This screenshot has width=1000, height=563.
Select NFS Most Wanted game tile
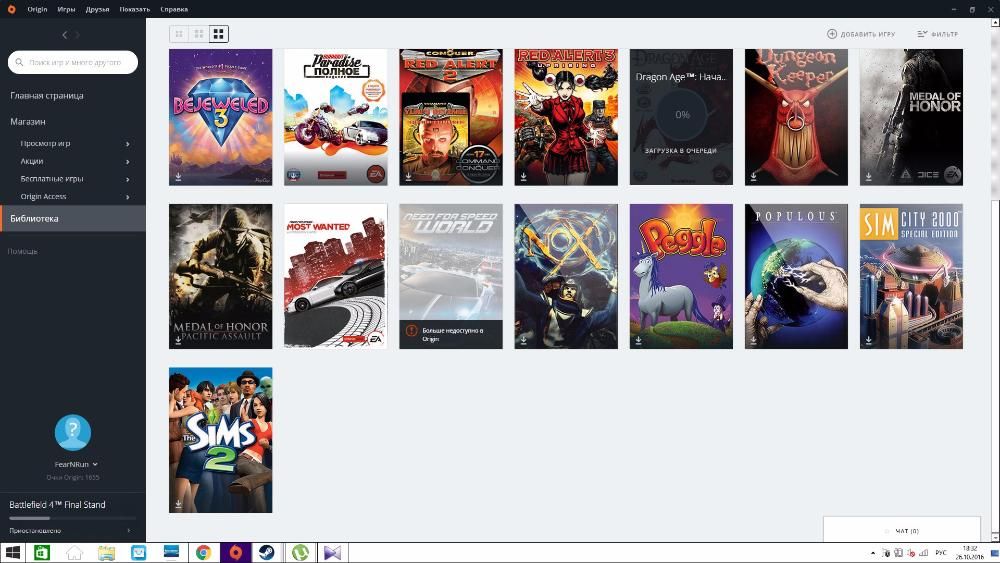tap(335, 276)
